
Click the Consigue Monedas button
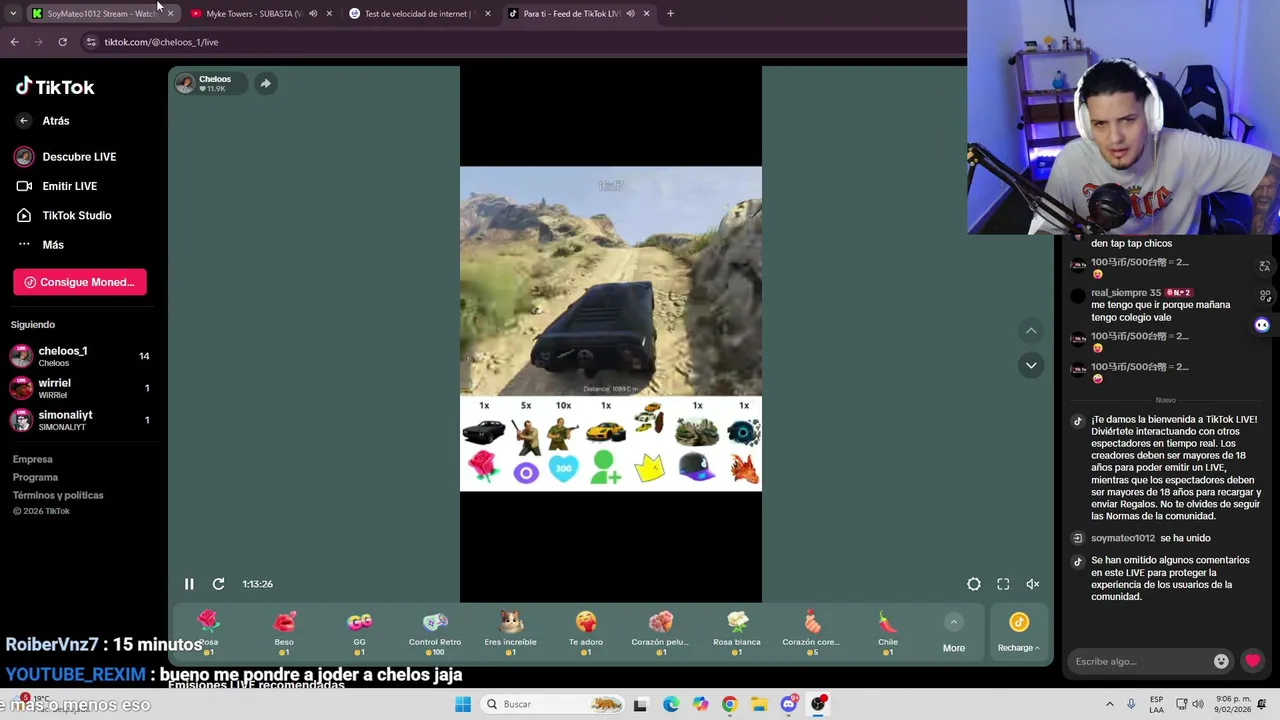(80, 282)
